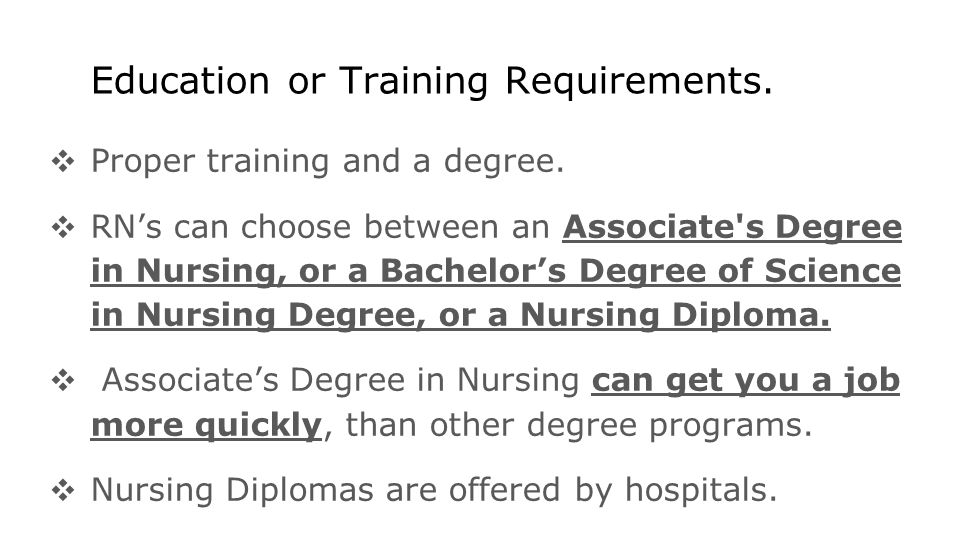Click the diamond bullet before 'Associate's Degree in Nursing'
The height and width of the screenshot is (540, 960).
click(63, 381)
